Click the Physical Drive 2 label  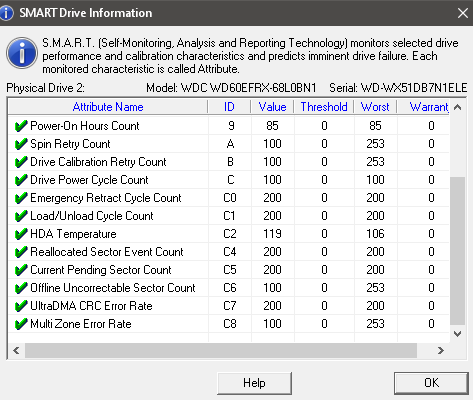45,88
